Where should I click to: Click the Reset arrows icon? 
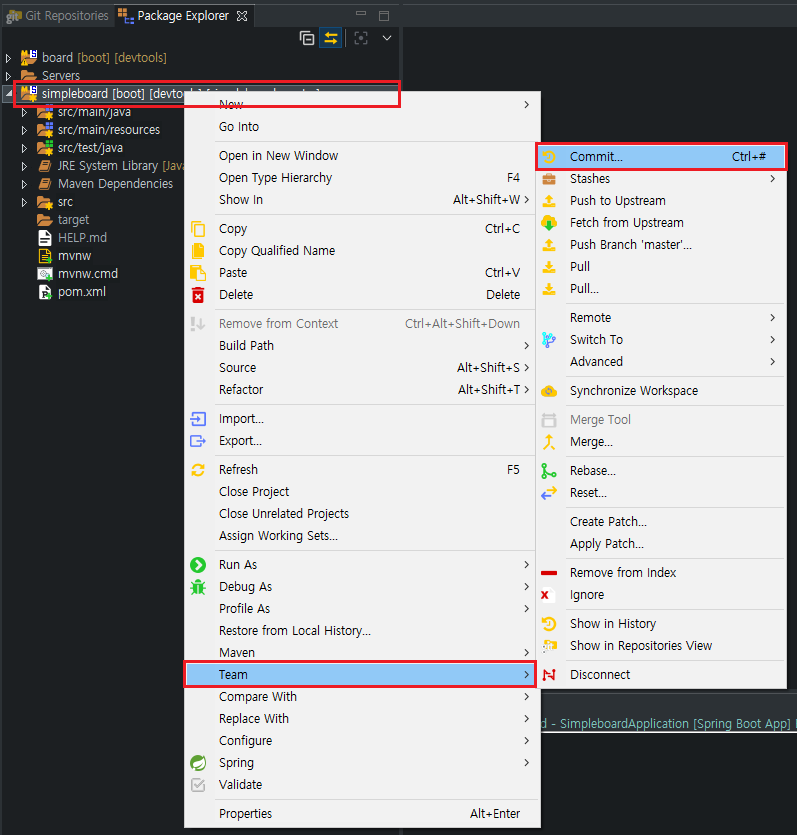tap(549, 493)
